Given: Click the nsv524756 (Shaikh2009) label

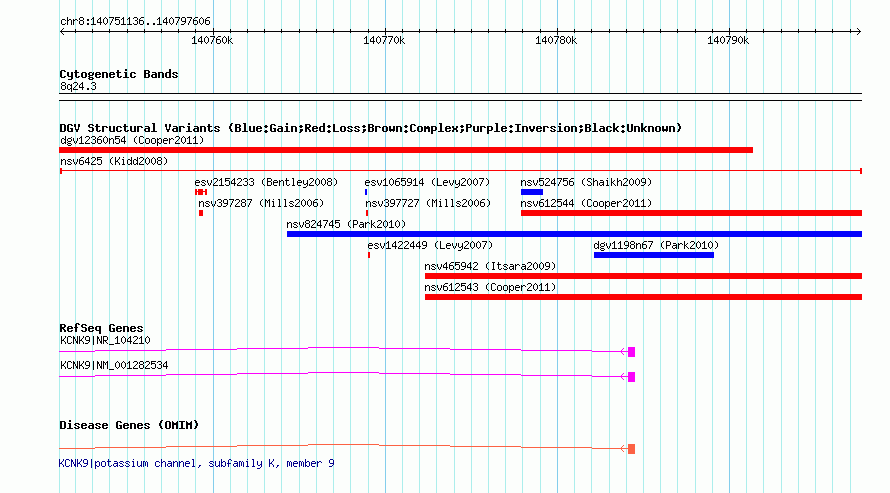Looking at the screenshot, I should point(586,182).
